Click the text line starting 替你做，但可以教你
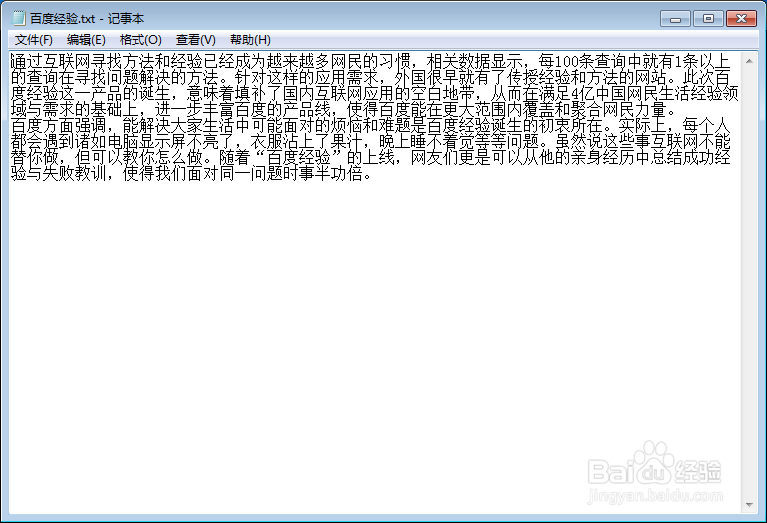 (x=370, y=158)
